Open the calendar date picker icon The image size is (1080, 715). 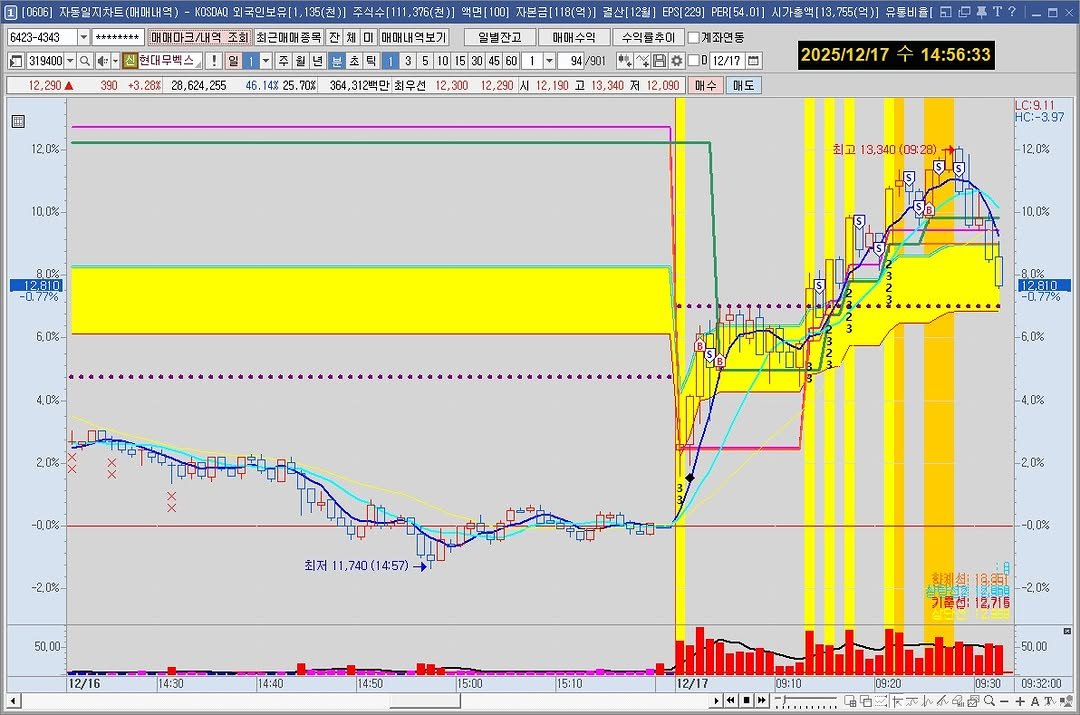pyautogui.click(x=753, y=61)
